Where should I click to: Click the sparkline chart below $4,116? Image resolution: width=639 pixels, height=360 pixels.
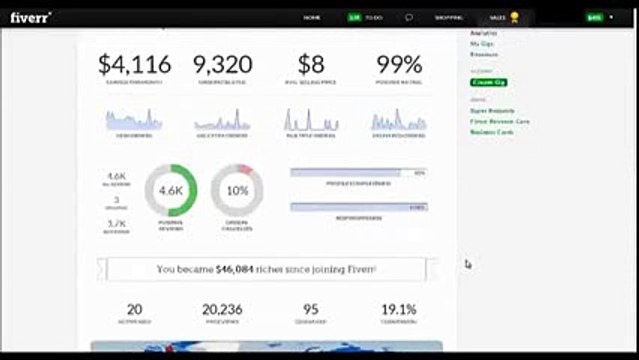click(x=134, y=119)
